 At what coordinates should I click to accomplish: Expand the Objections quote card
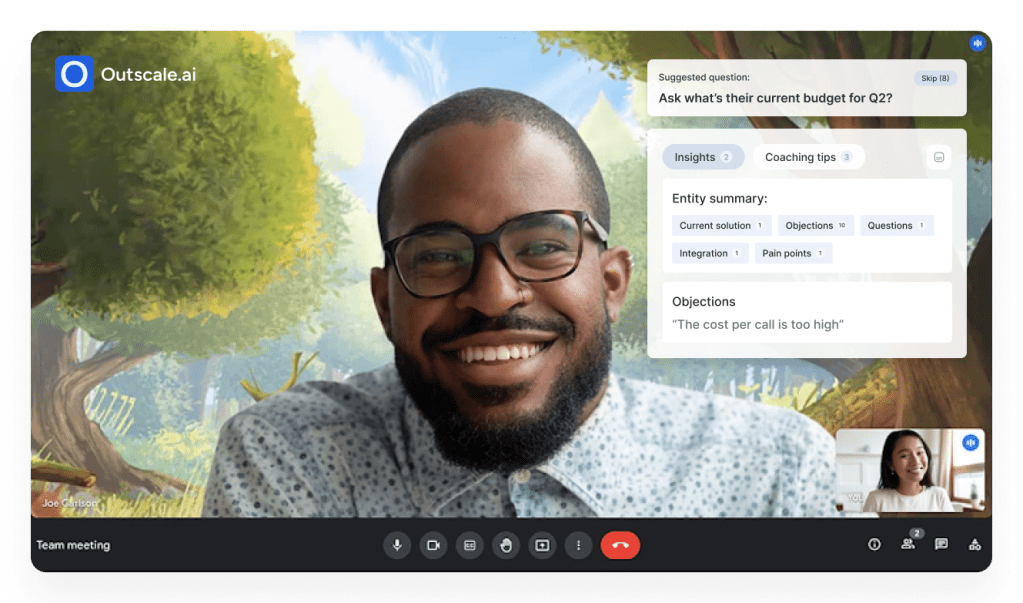807,312
